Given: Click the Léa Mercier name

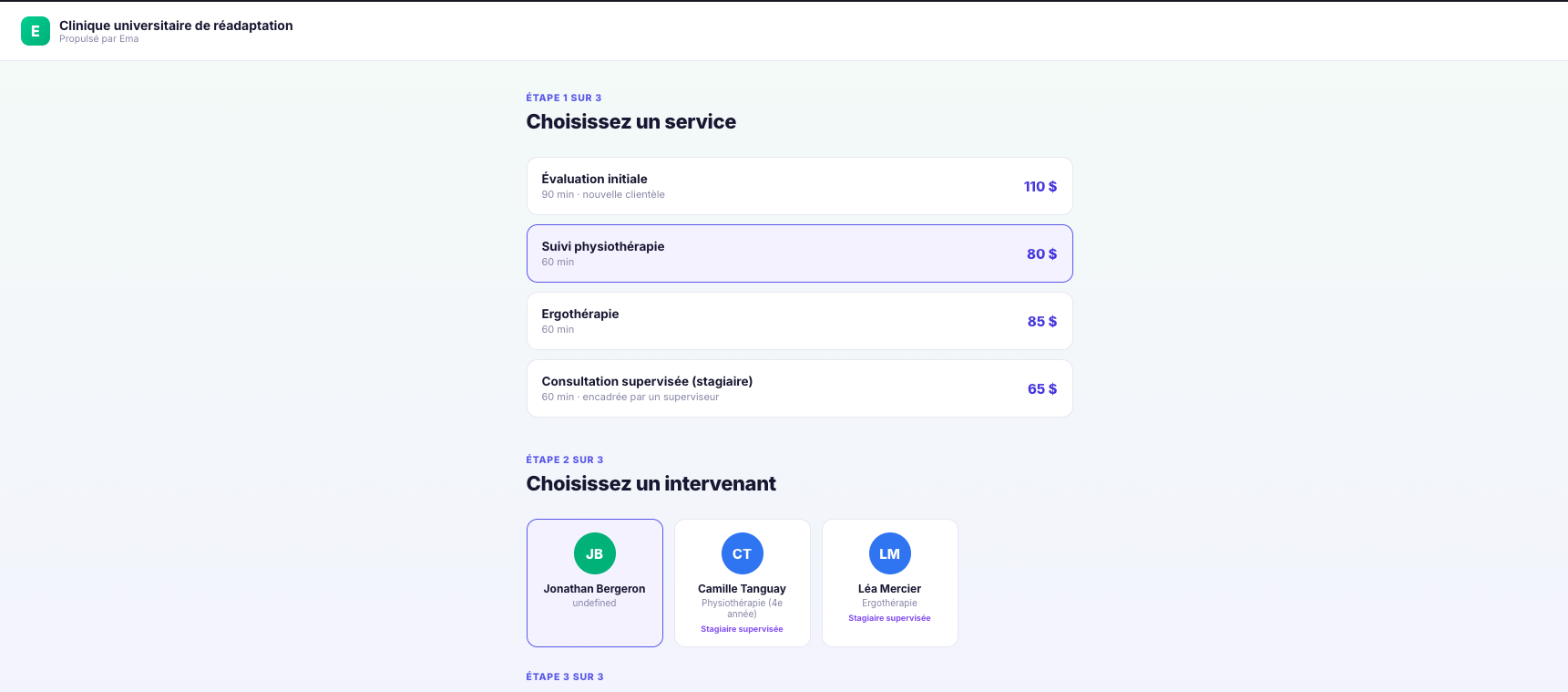Looking at the screenshot, I should pos(890,589).
